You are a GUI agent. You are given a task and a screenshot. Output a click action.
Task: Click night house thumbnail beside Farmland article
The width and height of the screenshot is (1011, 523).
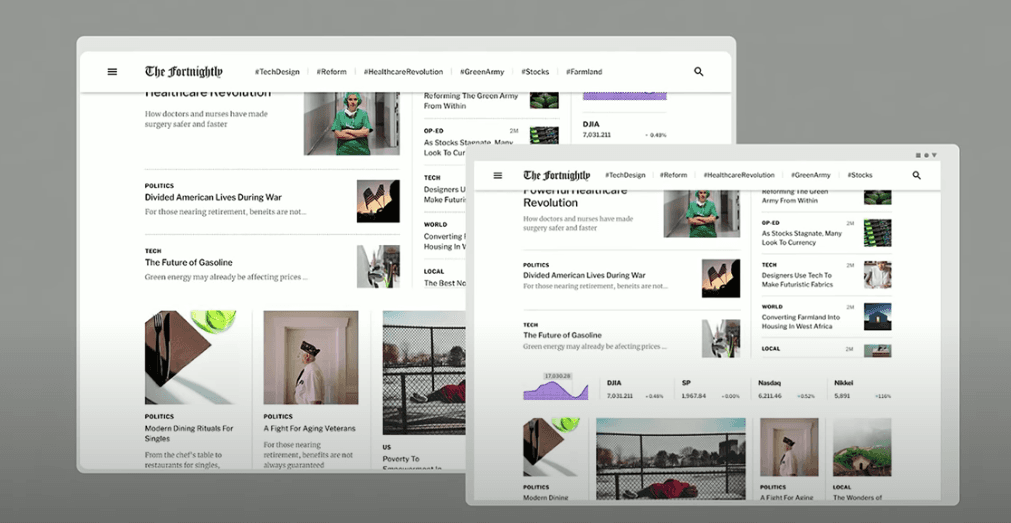click(x=878, y=317)
